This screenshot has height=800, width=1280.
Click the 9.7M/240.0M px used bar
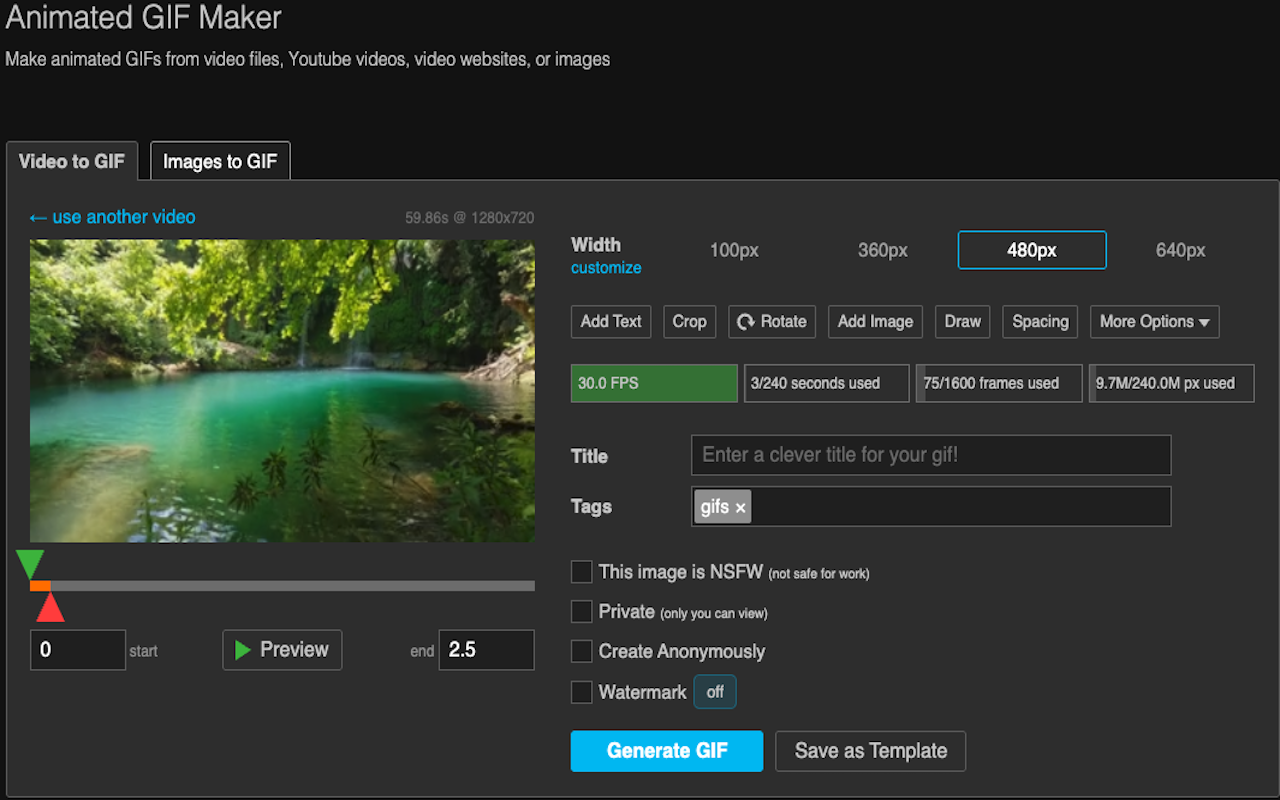coord(1172,383)
